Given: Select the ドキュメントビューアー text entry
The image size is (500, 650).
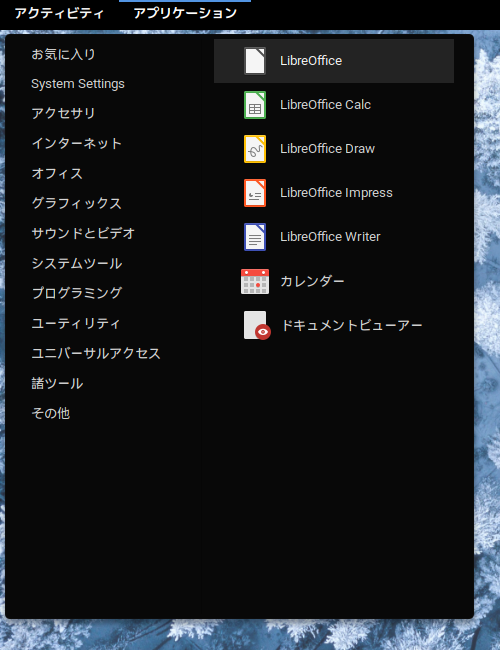Looking at the screenshot, I should point(352,325).
